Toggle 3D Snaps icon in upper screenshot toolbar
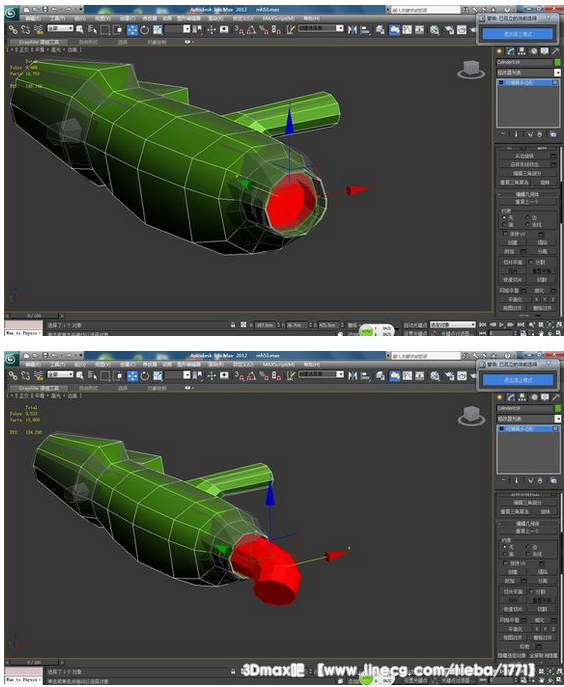The width and height of the screenshot is (564, 687). 238,29
